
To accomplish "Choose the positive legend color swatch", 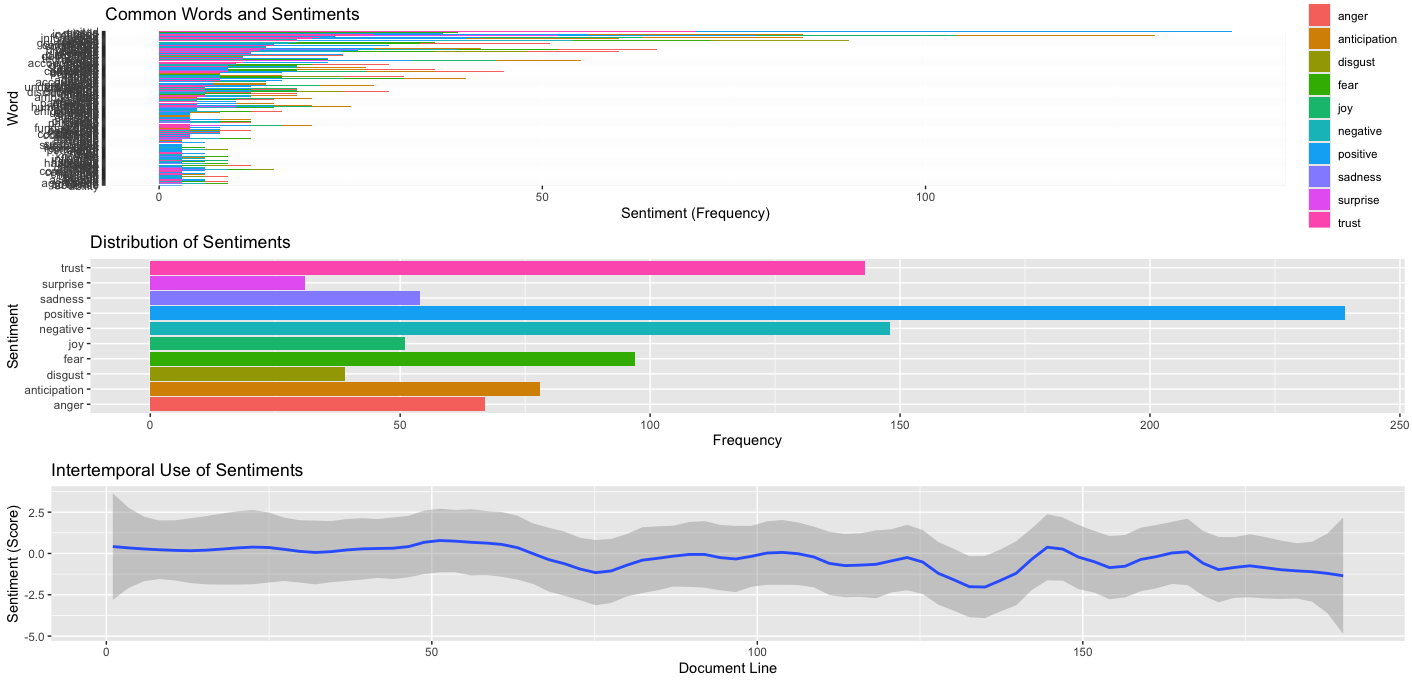I will tap(1320, 154).
